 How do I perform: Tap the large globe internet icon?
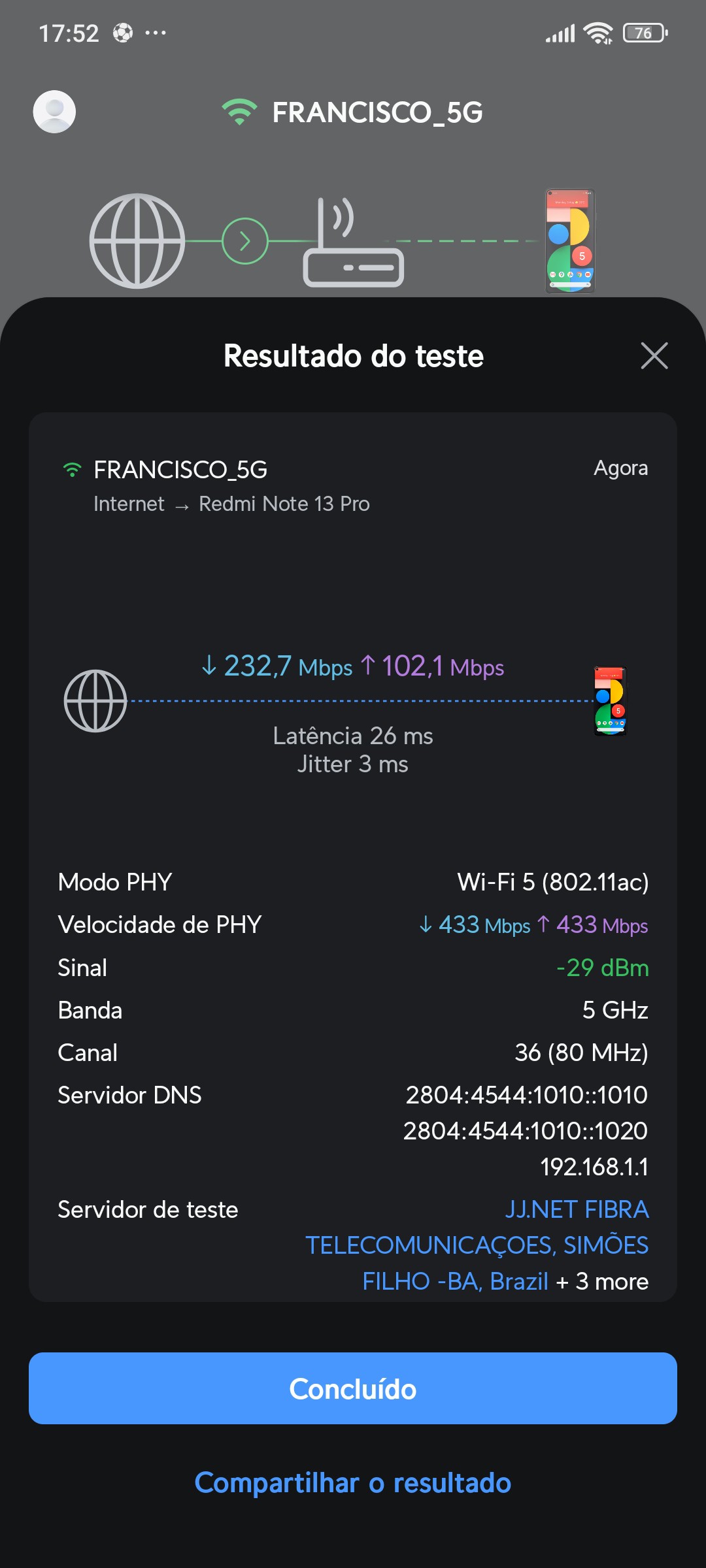pyautogui.click(x=137, y=241)
